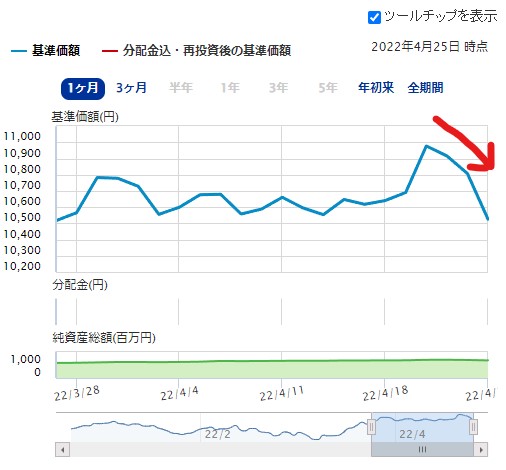Click the 22/2 area in overview chart
Image resolution: width=506 pixels, height=470 pixels.
point(217,434)
